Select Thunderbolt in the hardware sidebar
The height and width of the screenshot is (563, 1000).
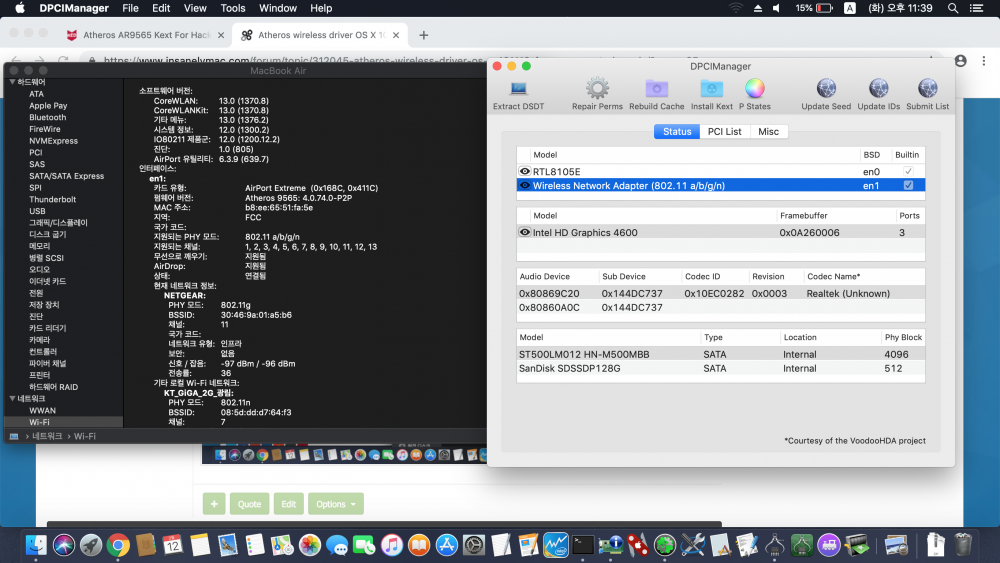(52, 200)
